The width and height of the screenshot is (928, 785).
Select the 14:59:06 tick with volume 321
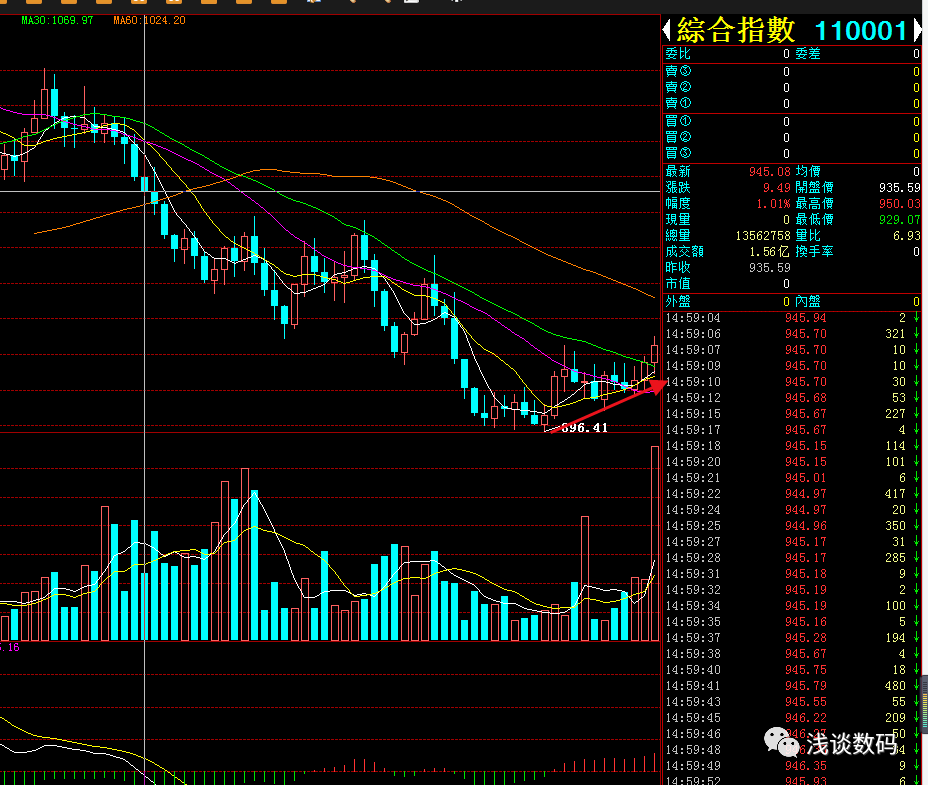[x=792, y=334]
